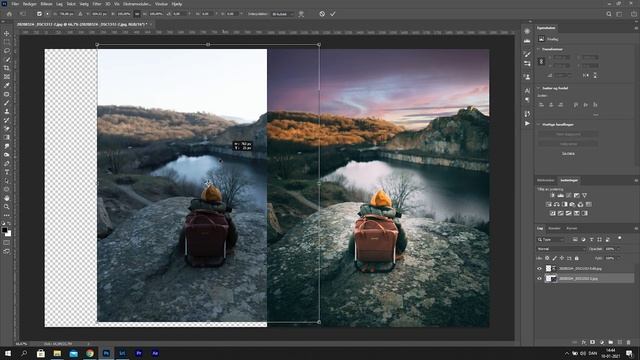The image size is (640, 360).
Task: Select the Eraser tool
Action: coord(7,129)
